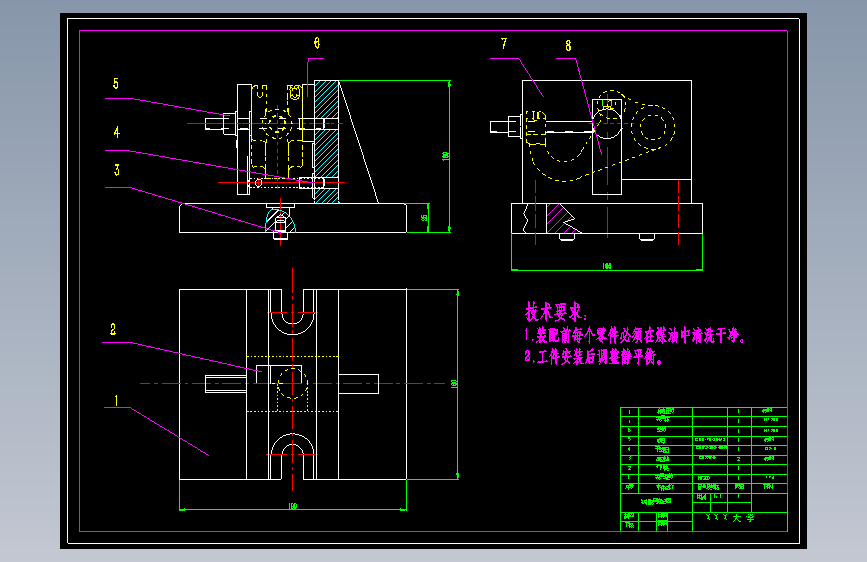Click part balloon number 5 in the front view

coord(116,84)
